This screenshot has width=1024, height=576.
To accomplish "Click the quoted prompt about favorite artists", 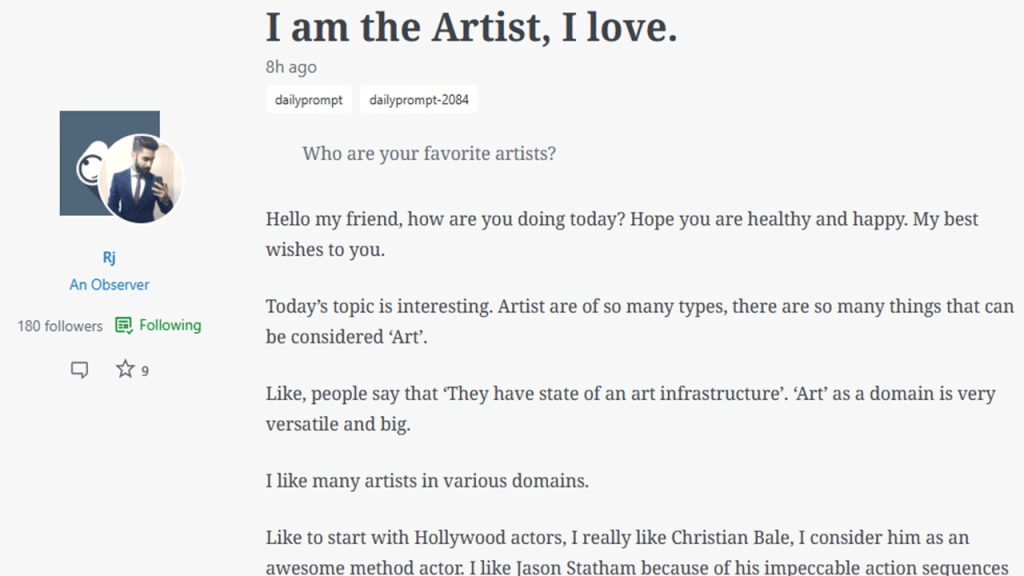I will coord(429,154).
